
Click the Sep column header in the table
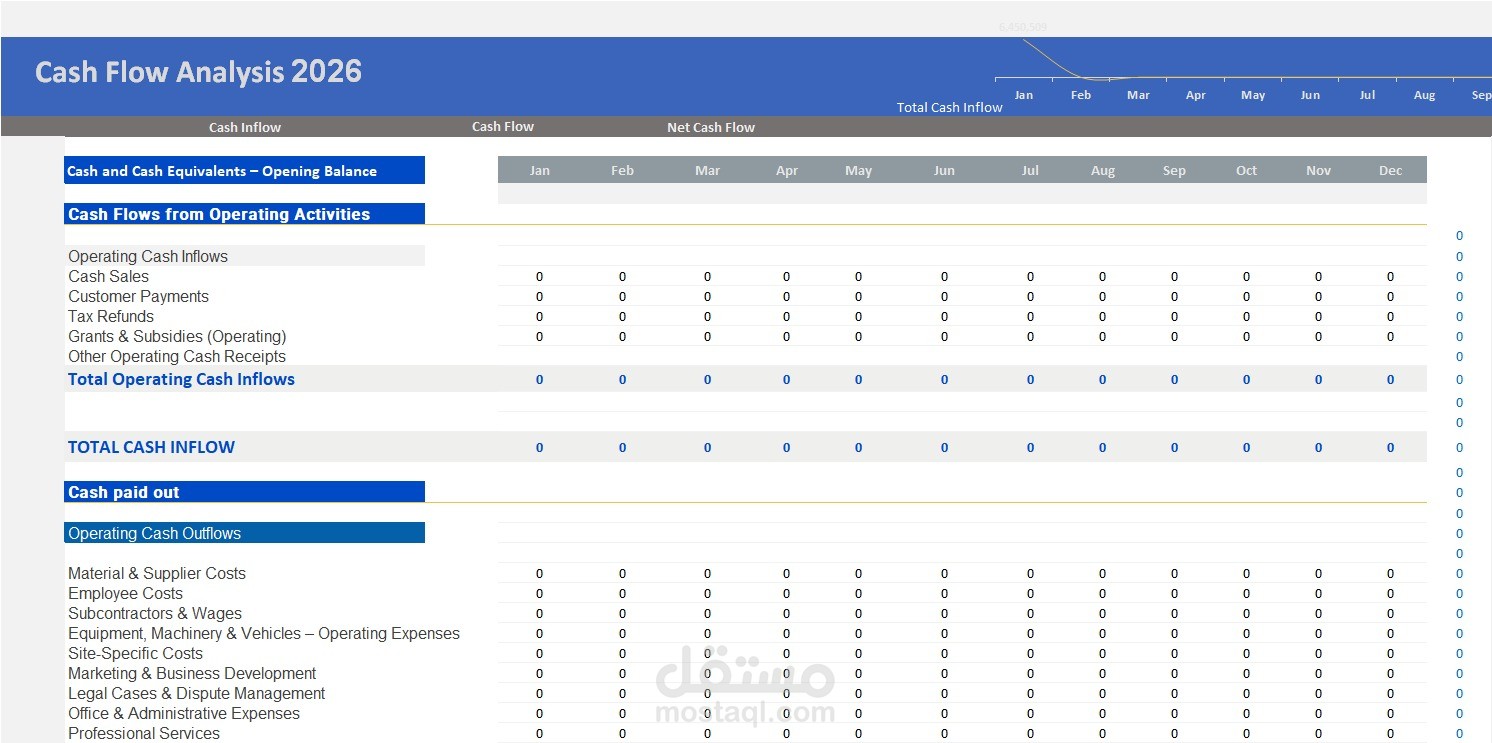1174,170
